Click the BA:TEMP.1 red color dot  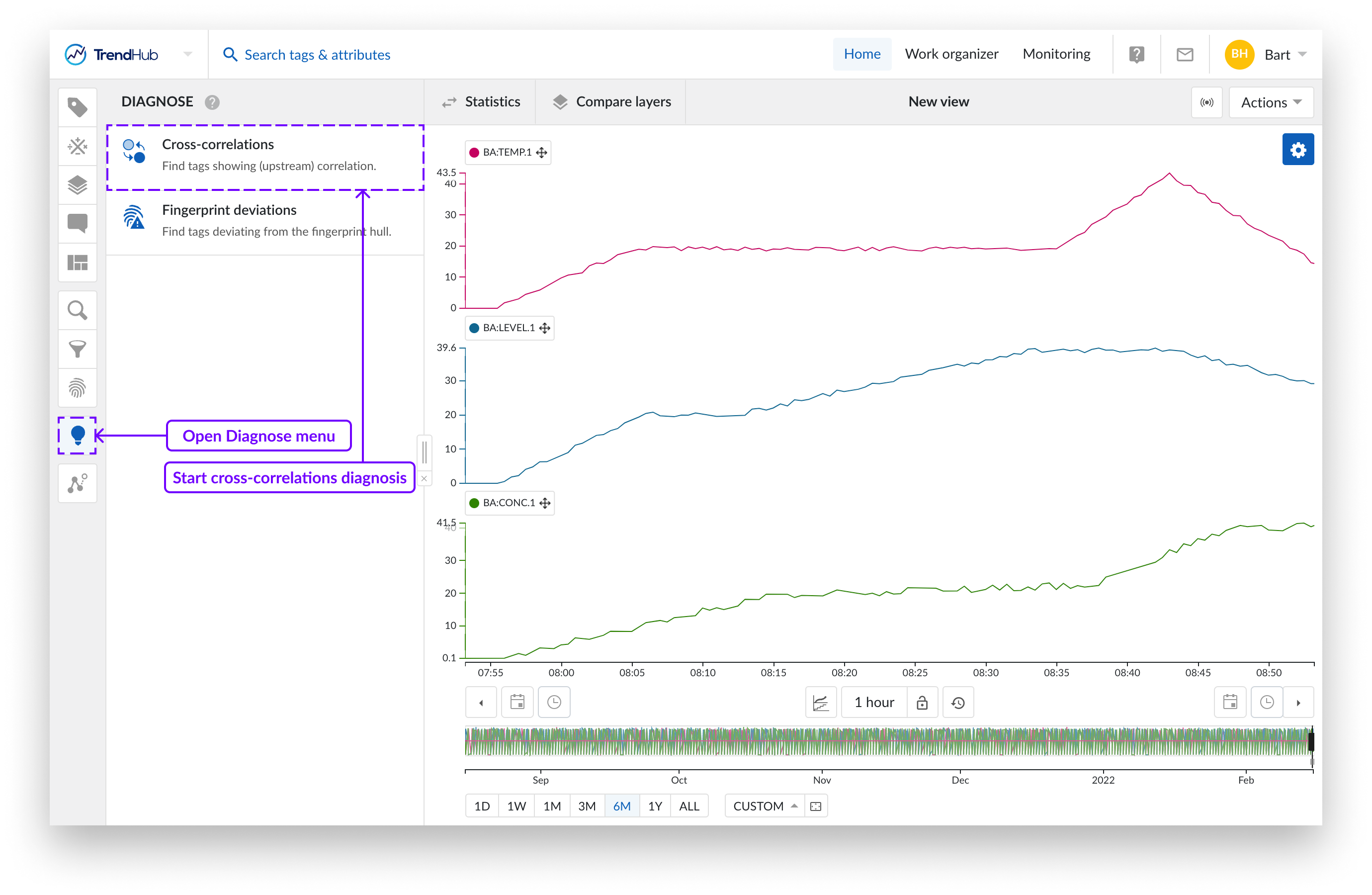tap(474, 153)
